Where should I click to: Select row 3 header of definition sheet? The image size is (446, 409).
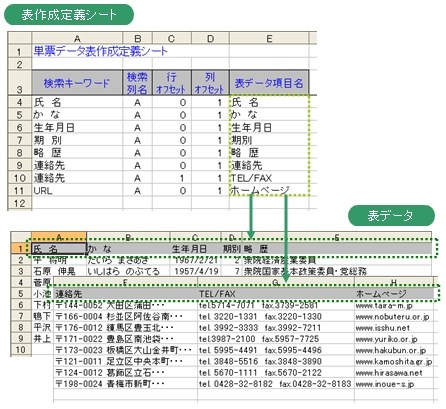coord(19,82)
